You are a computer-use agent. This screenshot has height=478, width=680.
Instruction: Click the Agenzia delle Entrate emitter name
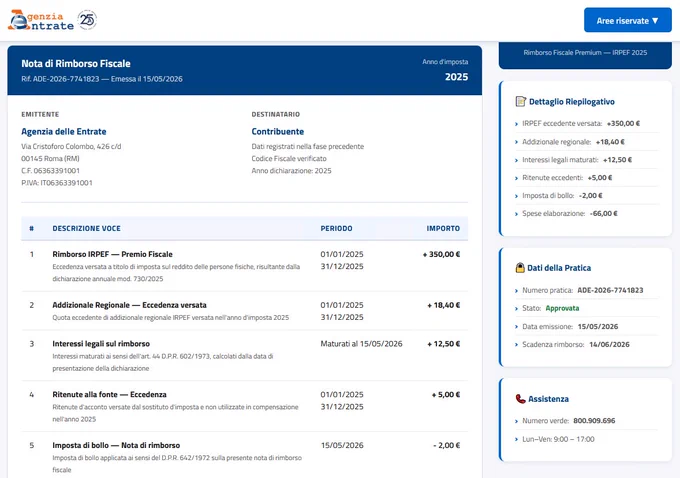click(64, 131)
